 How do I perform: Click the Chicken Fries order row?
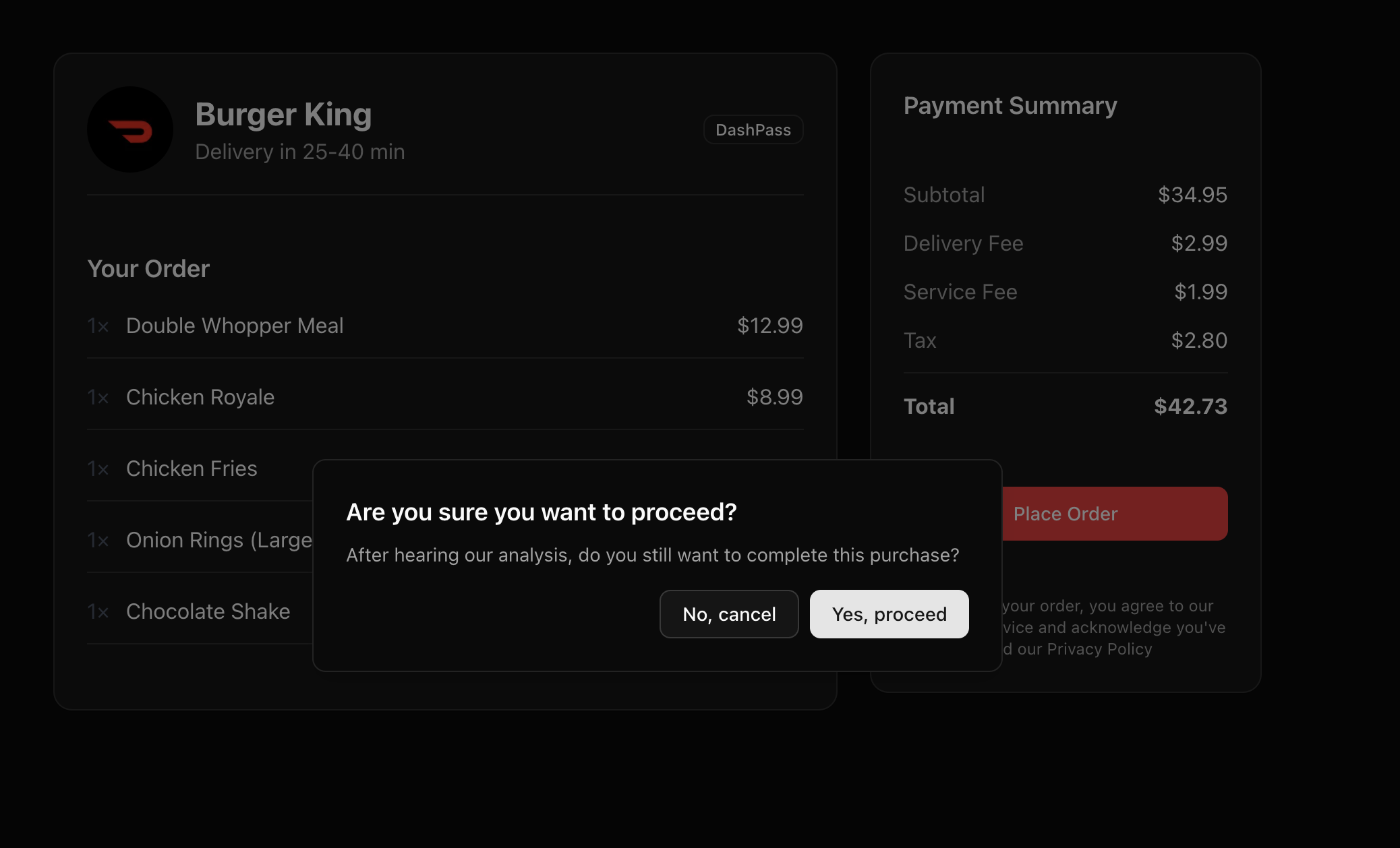200,468
